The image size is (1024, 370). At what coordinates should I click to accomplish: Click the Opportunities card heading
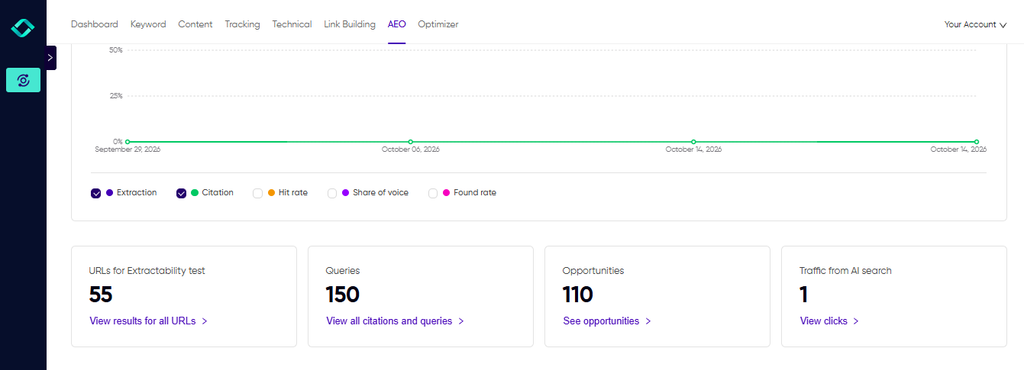coord(593,270)
